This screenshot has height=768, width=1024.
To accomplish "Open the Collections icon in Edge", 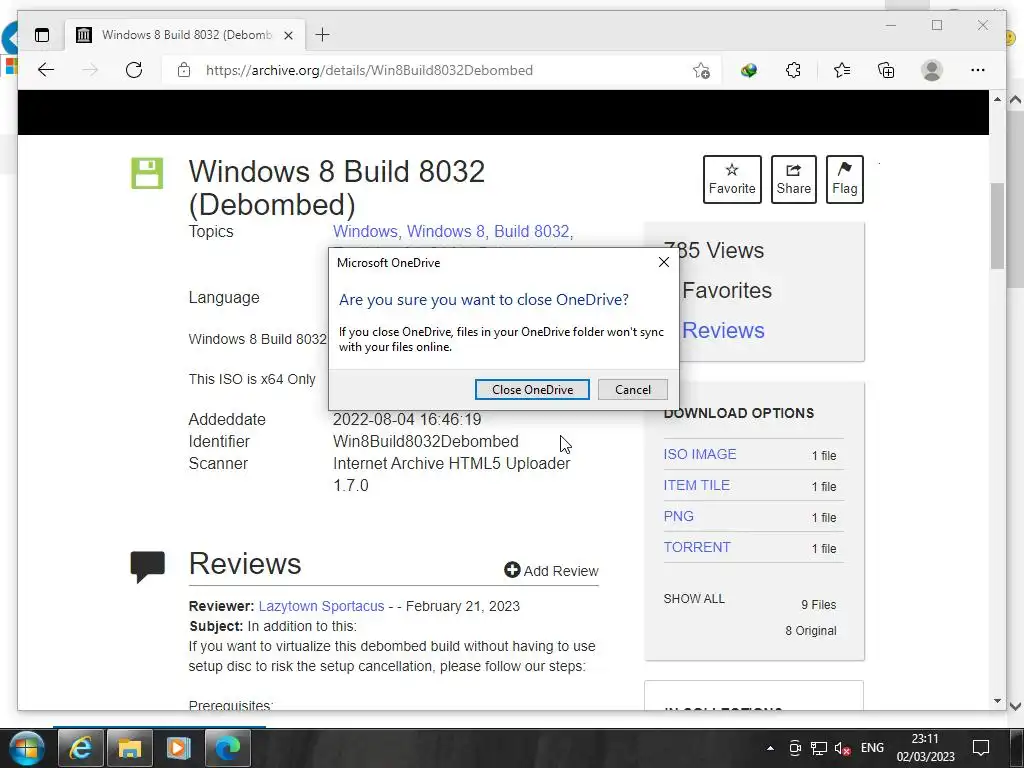I will (x=886, y=70).
